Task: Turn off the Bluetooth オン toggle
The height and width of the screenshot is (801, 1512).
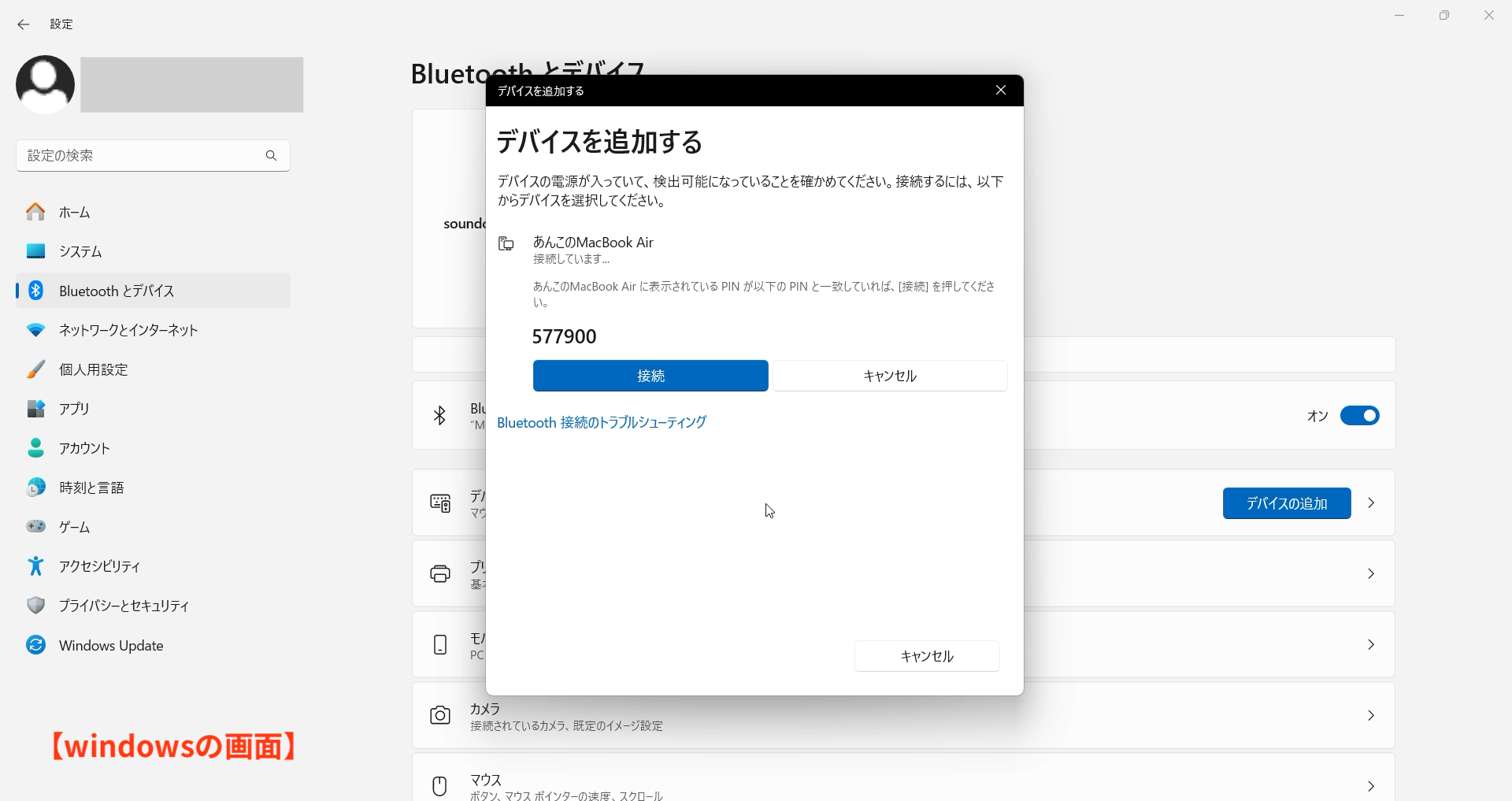Action: [1360, 415]
